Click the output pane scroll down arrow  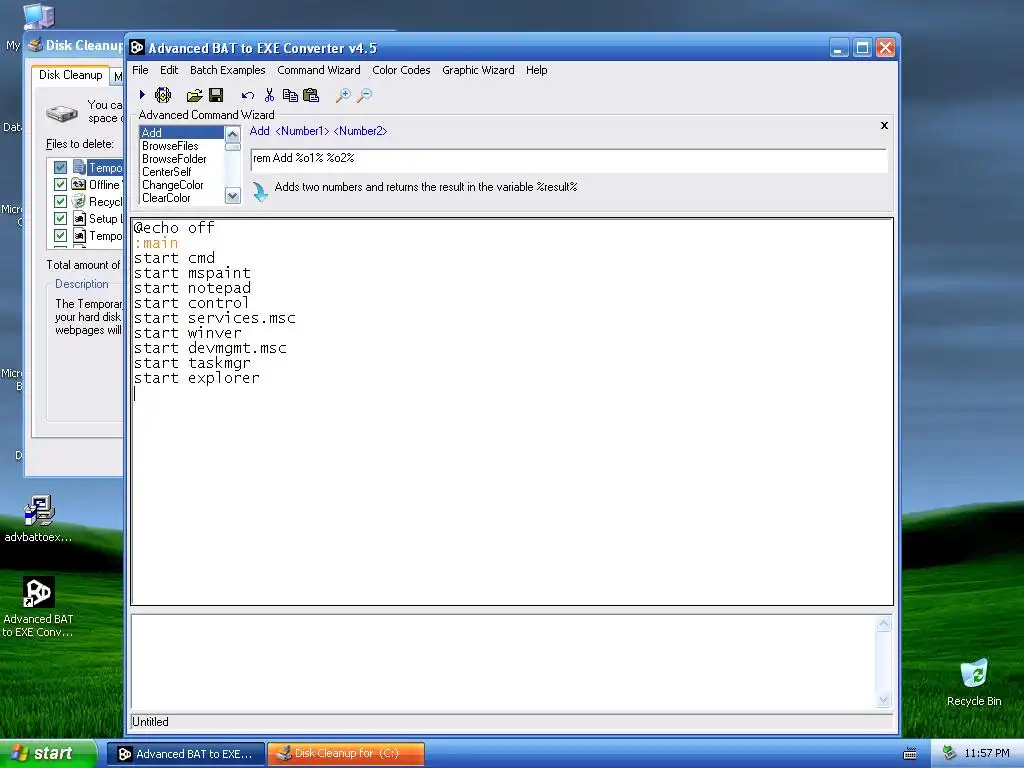coord(884,700)
